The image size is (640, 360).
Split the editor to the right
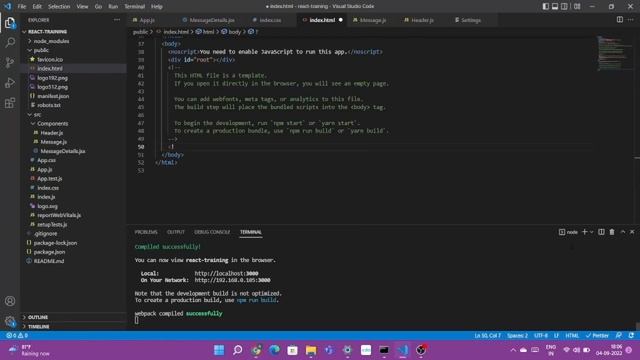pyautogui.click(x=620, y=20)
